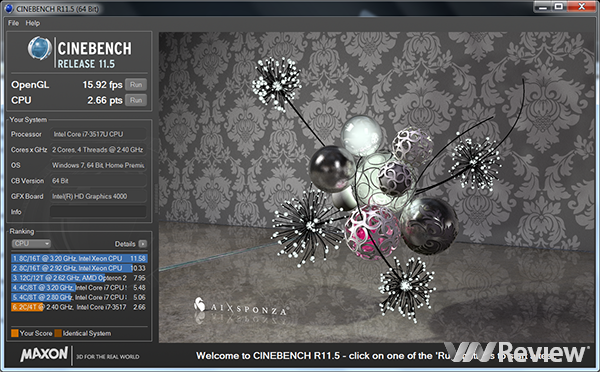
Task: Select ranking entry 4C/8T @ 3.20 GHz Core i7
Action: pos(79,287)
